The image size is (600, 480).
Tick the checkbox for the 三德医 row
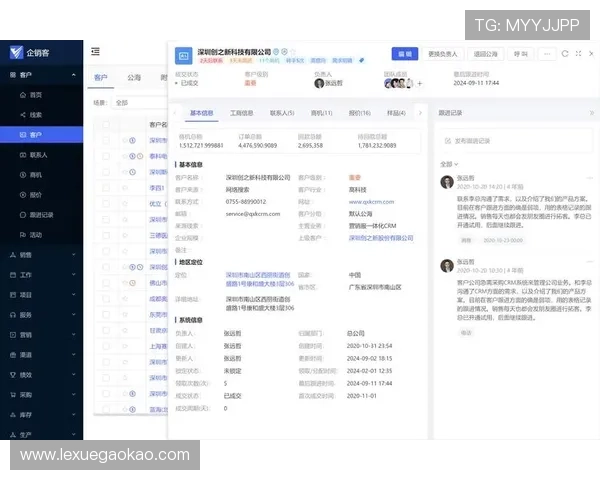coord(106,235)
